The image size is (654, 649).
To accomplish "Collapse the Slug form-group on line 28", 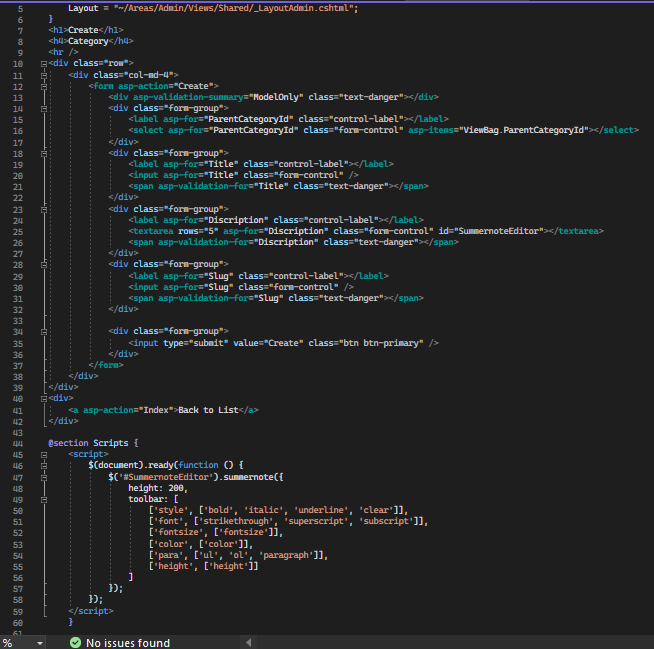I will pos(42,264).
